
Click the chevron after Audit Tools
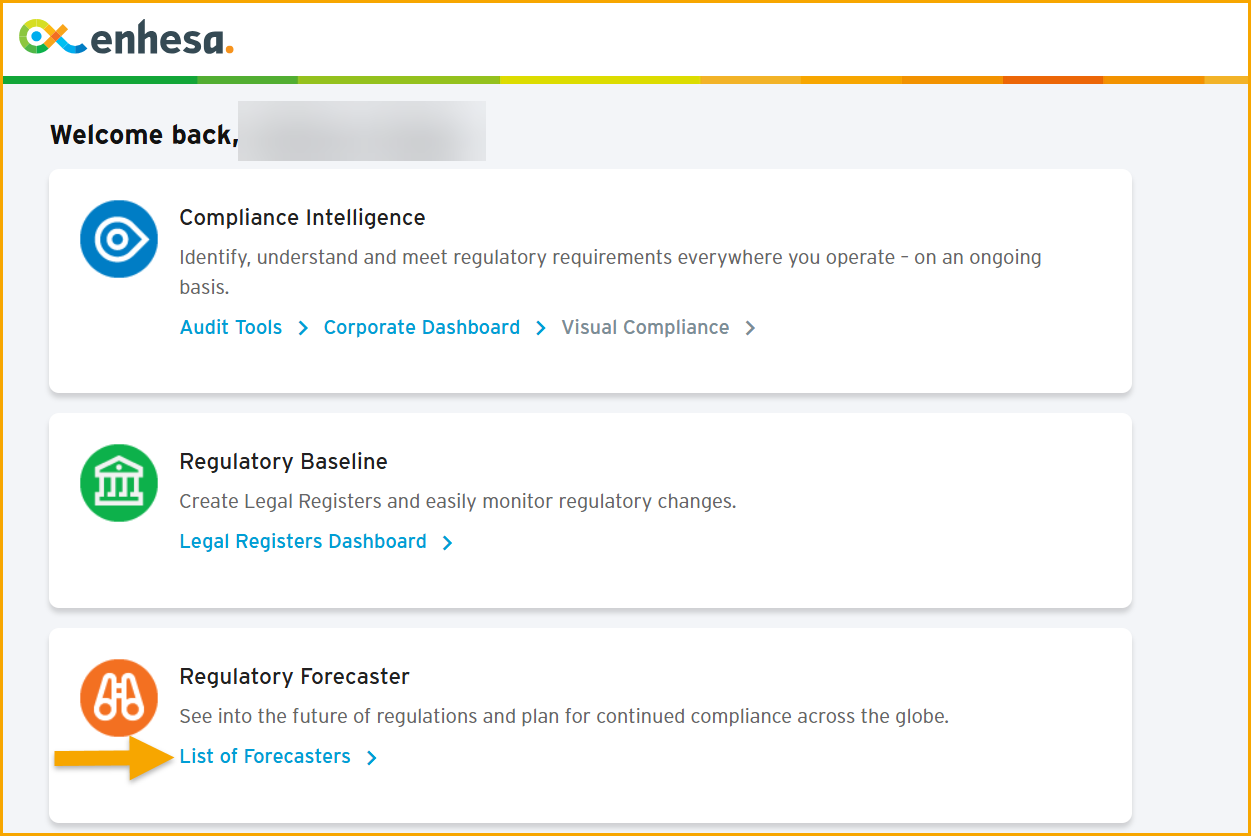click(303, 328)
